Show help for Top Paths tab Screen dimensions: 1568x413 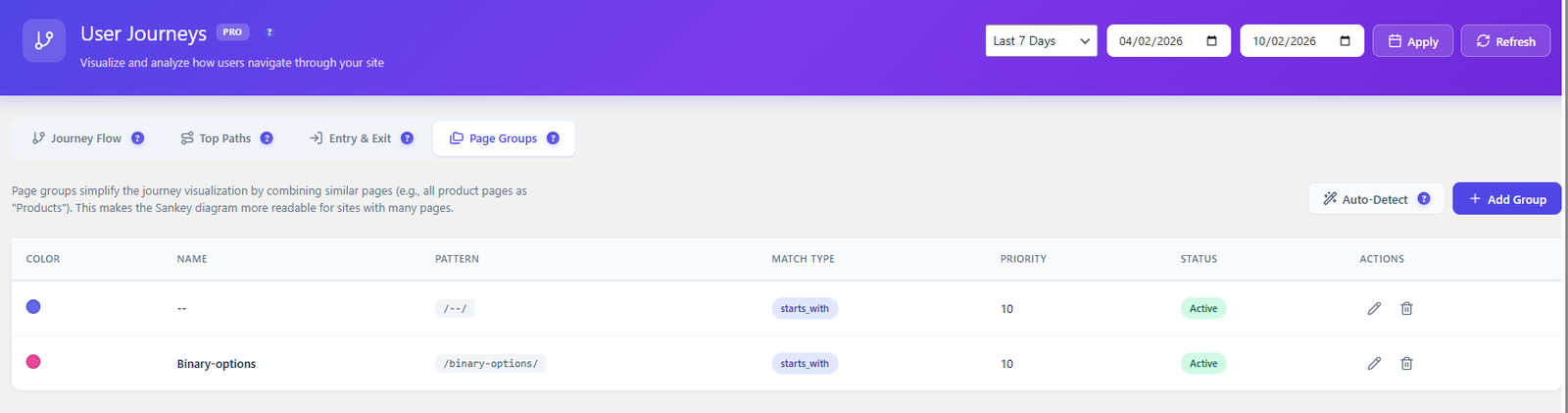(267, 138)
